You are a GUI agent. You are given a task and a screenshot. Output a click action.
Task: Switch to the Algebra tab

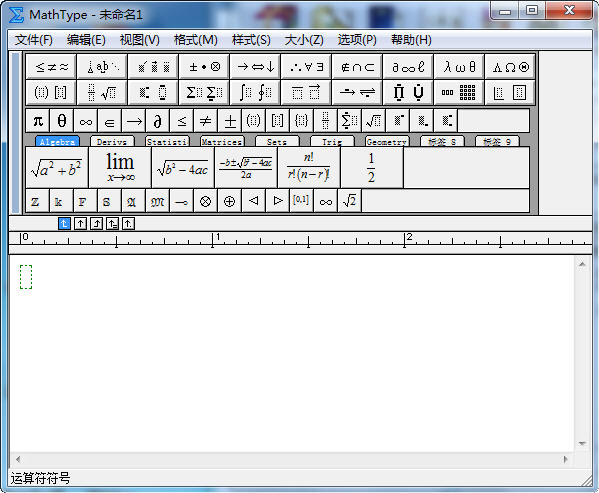[57, 141]
